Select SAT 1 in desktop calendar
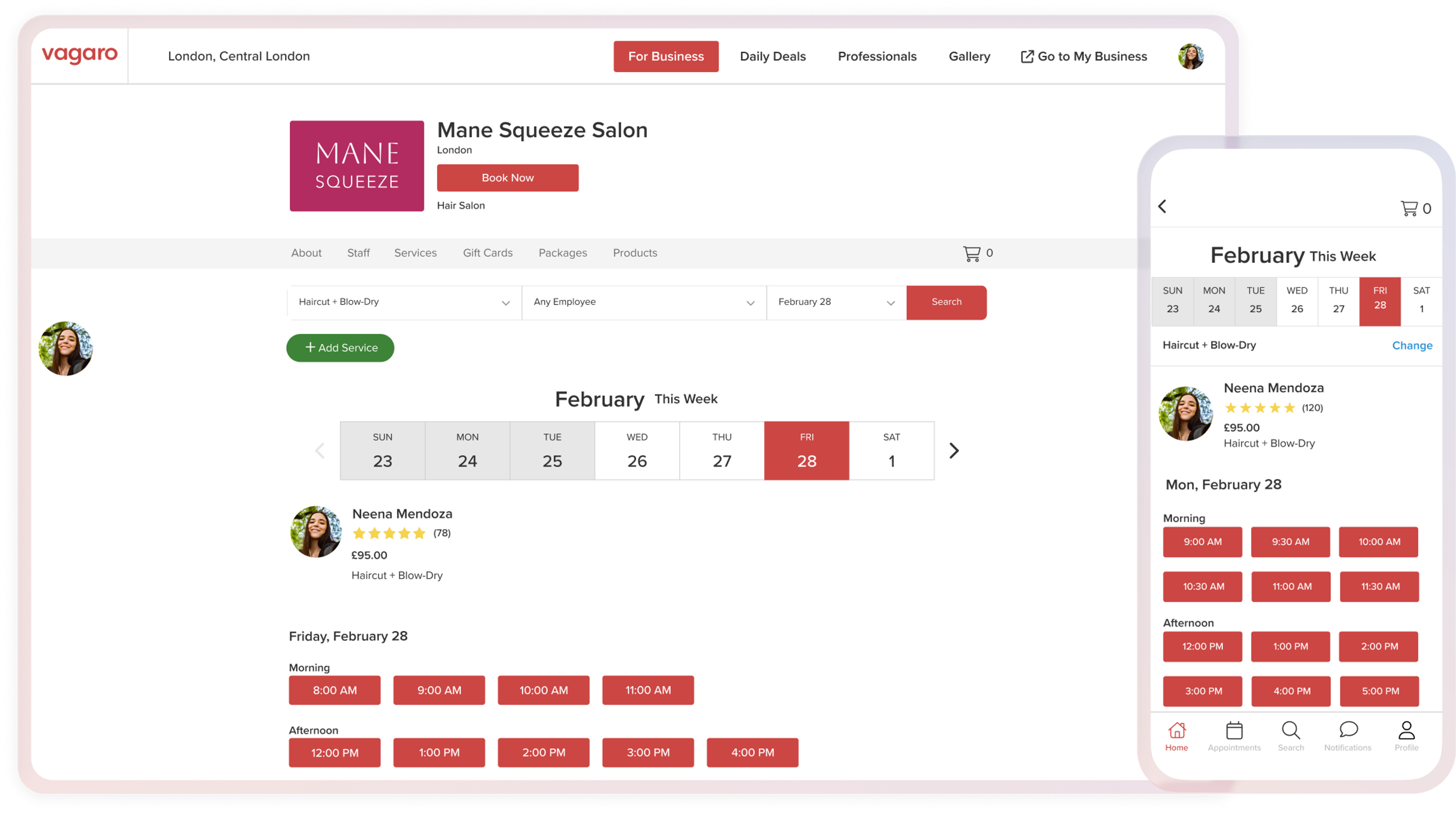This screenshot has height=814, width=1456. point(891,450)
